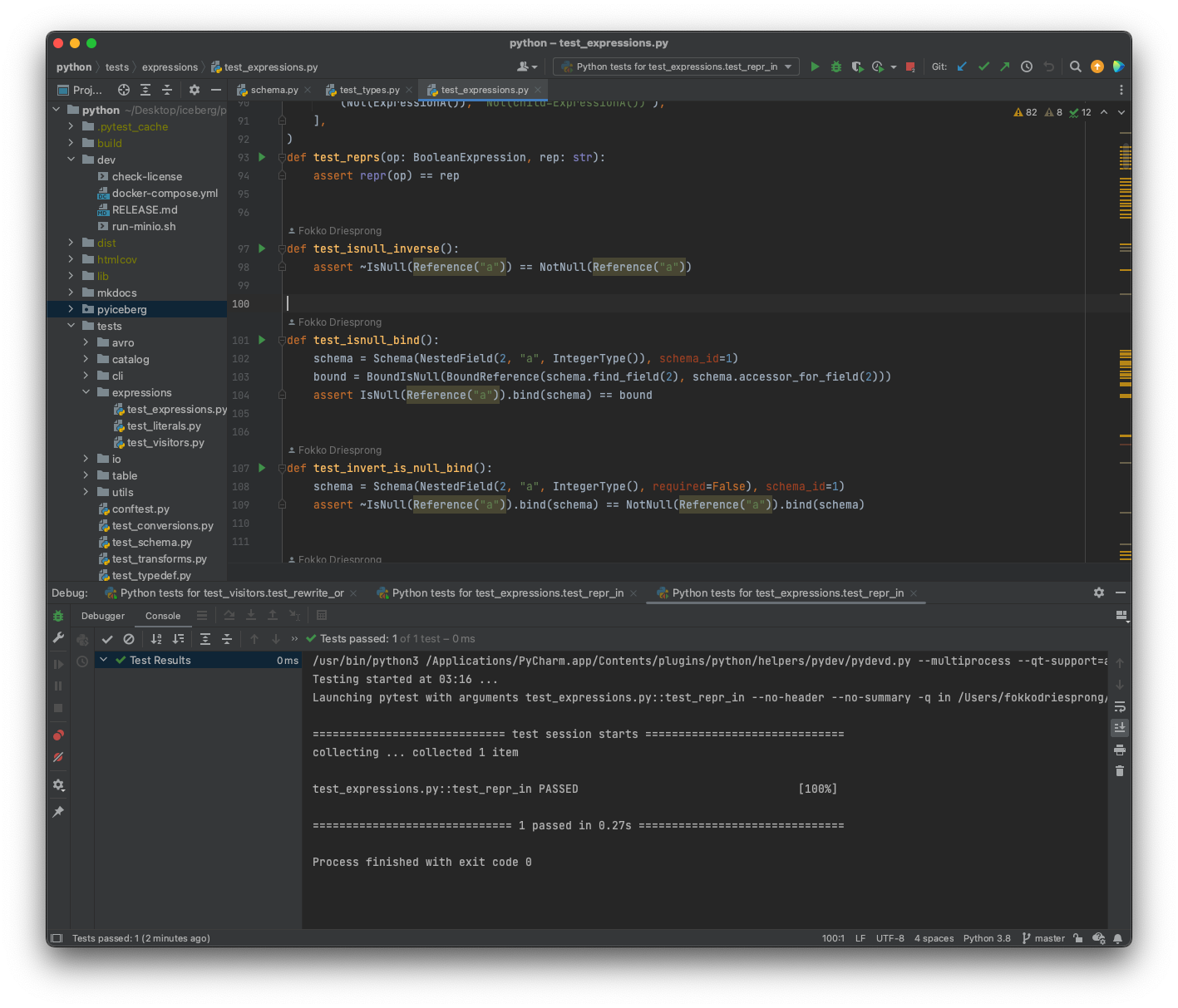This screenshot has width=1178, height=1008.
Task: Collapse Test Results tree node
Action: [104, 660]
